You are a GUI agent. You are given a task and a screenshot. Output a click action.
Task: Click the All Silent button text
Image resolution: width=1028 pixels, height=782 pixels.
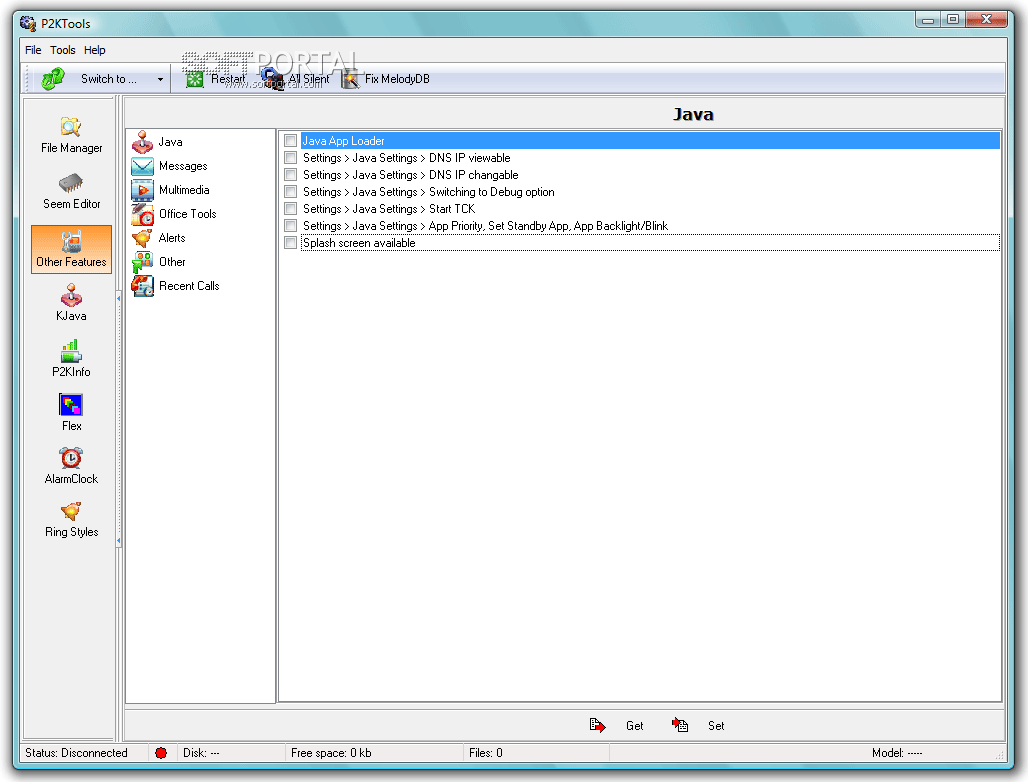click(309, 79)
